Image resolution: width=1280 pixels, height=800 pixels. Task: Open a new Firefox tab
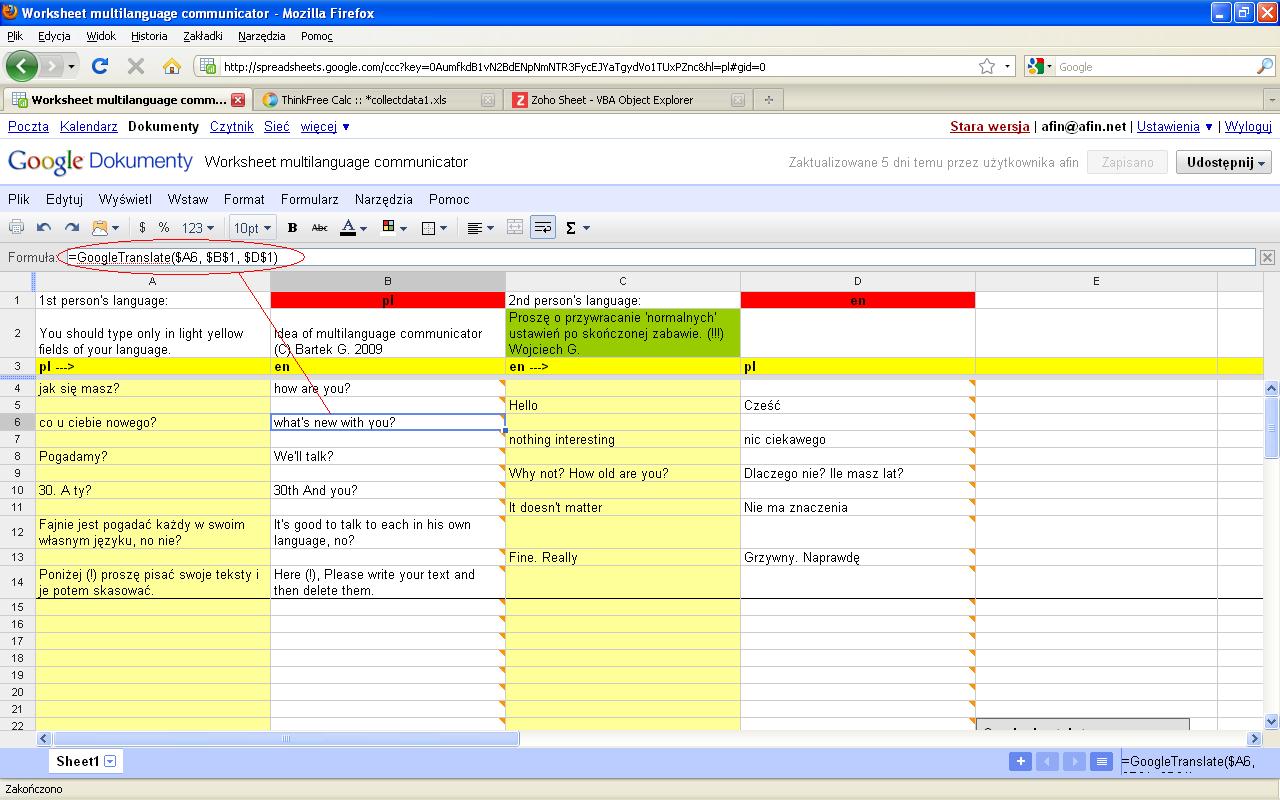[x=768, y=100]
